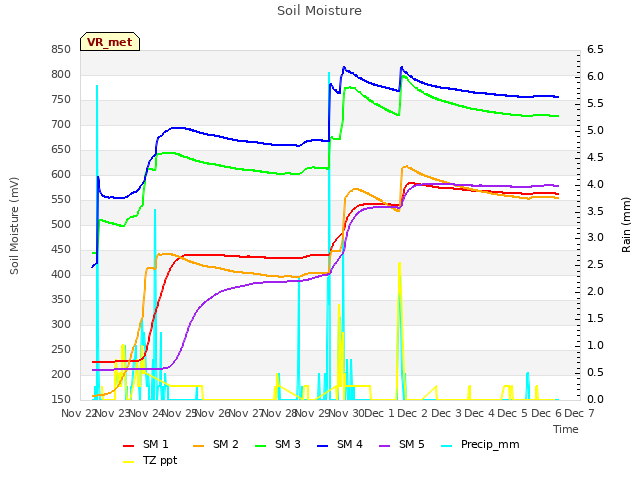Click the yellow TZ ppt legend swatch
Image resolution: width=640 pixels, height=480 pixels.
(x=129, y=462)
